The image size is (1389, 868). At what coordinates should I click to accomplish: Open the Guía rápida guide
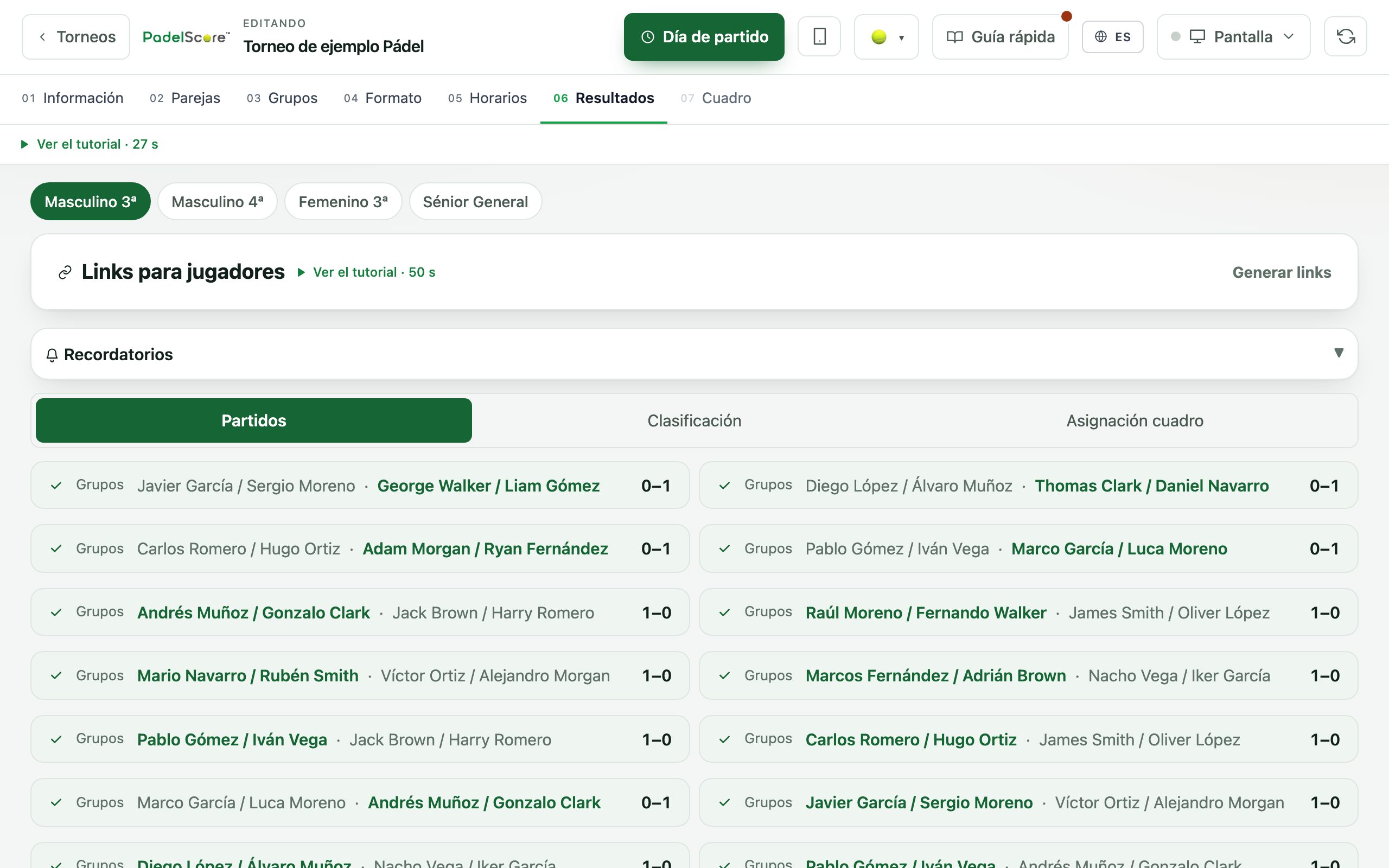1000,37
